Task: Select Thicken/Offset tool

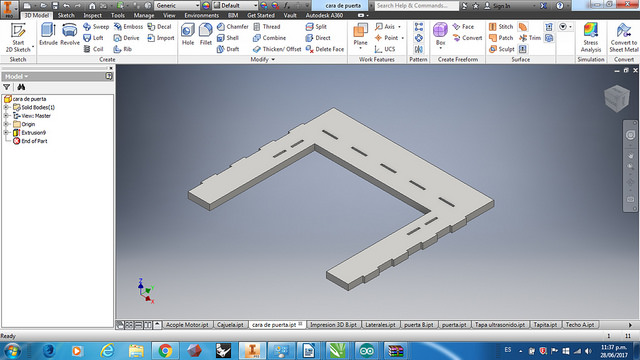Action: coord(277,49)
